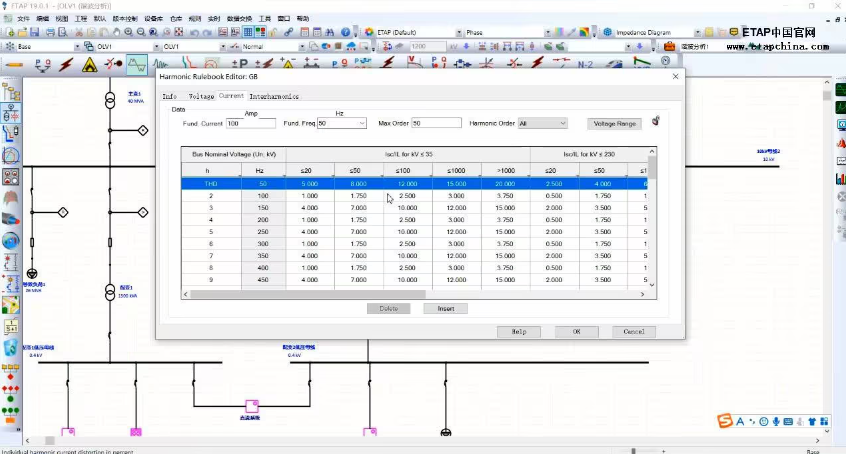The image size is (846, 454).
Task: Select the pink load element on diagram
Action: tap(251, 406)
